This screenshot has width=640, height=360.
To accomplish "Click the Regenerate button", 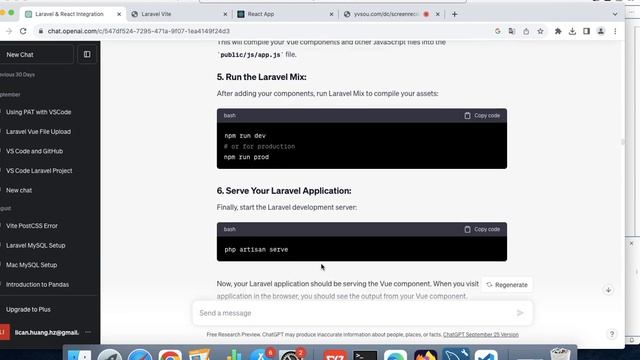I will [x=507, y=285].
